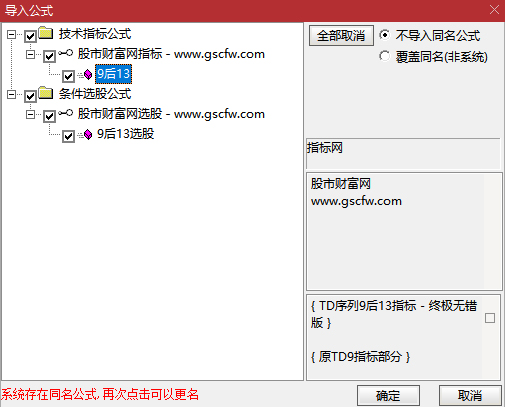Click the key icon beside 股市财富网选股
This screenshot has height=407, width=505.
[x=65, y=113]
